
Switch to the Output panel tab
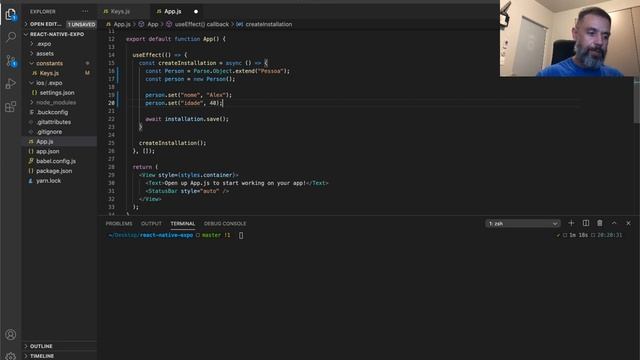151,224
